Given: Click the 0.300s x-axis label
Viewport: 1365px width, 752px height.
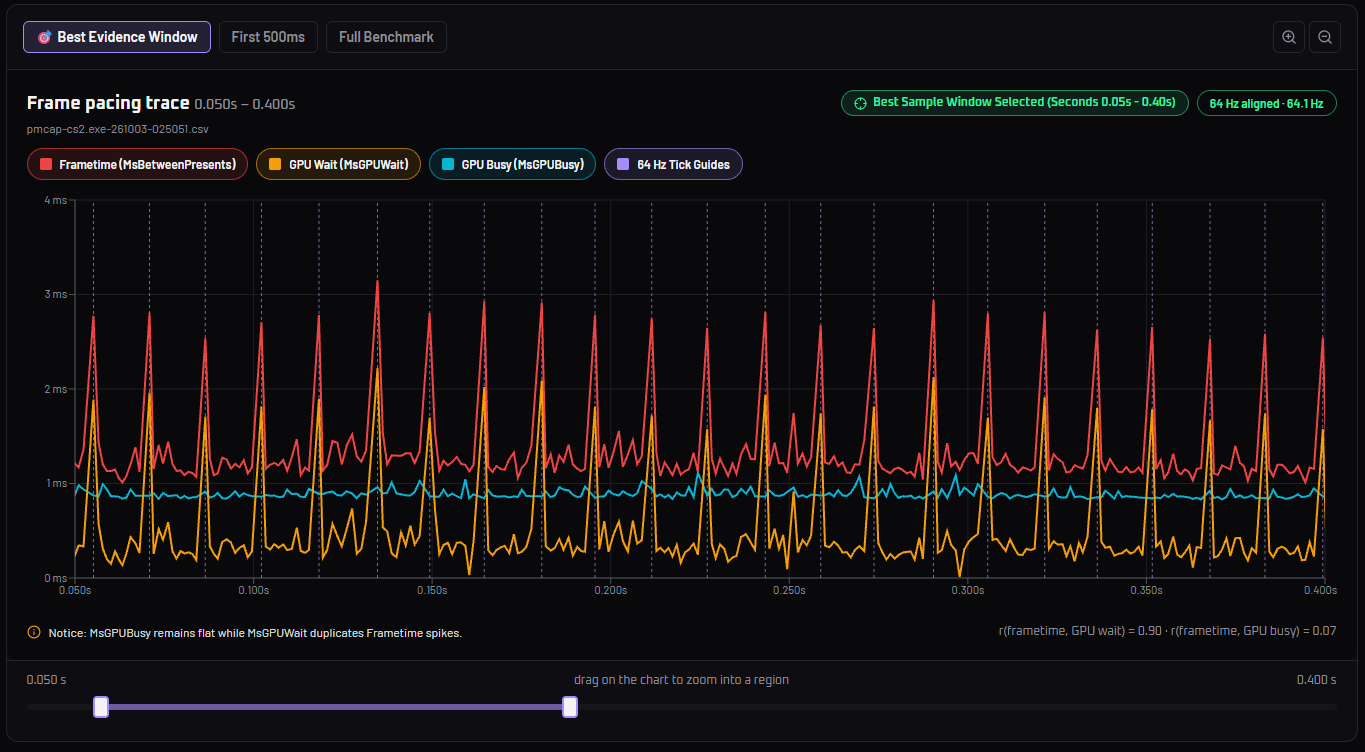Looking at the screenshot, I should pyautogui.click(x=967, y=590).
